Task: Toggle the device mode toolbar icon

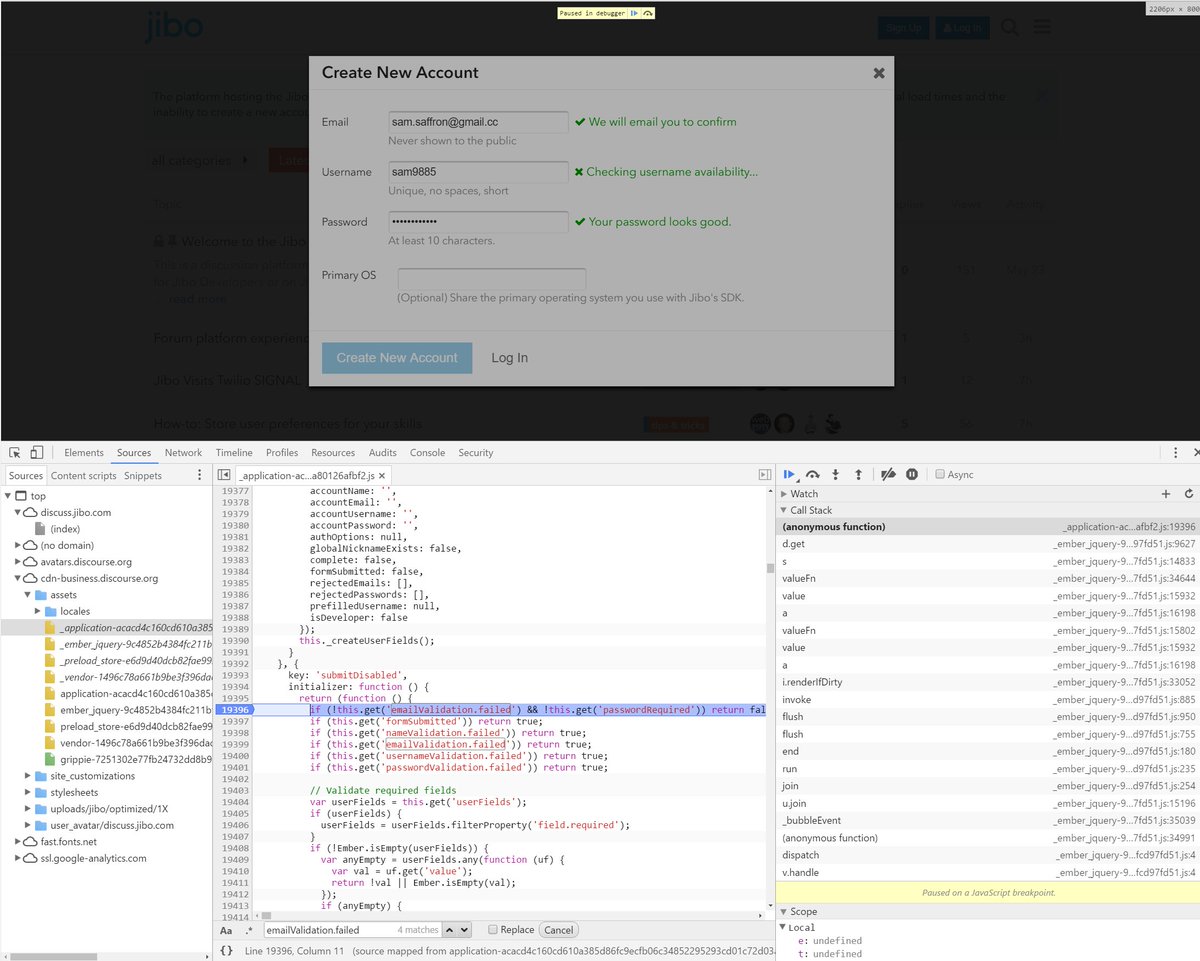Action: point(36,453)
